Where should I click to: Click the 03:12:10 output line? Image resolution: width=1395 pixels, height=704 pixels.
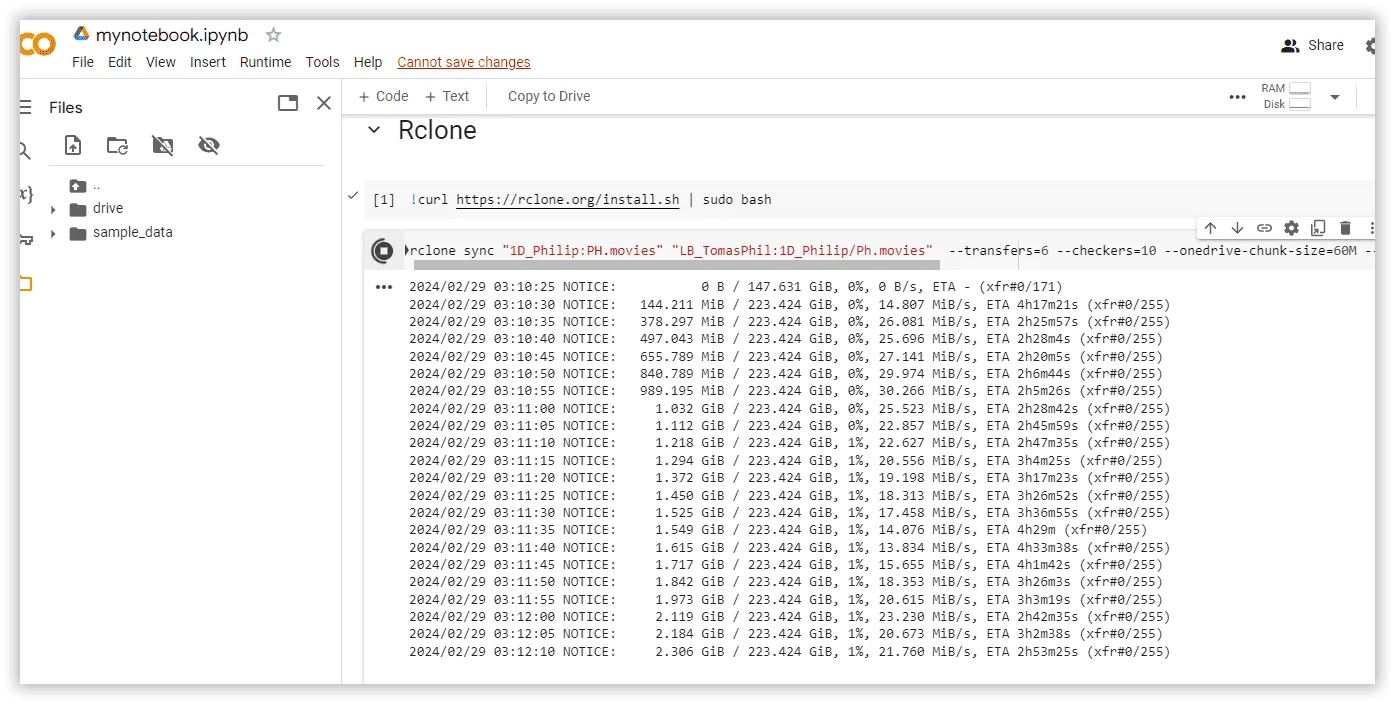(789, 652)
